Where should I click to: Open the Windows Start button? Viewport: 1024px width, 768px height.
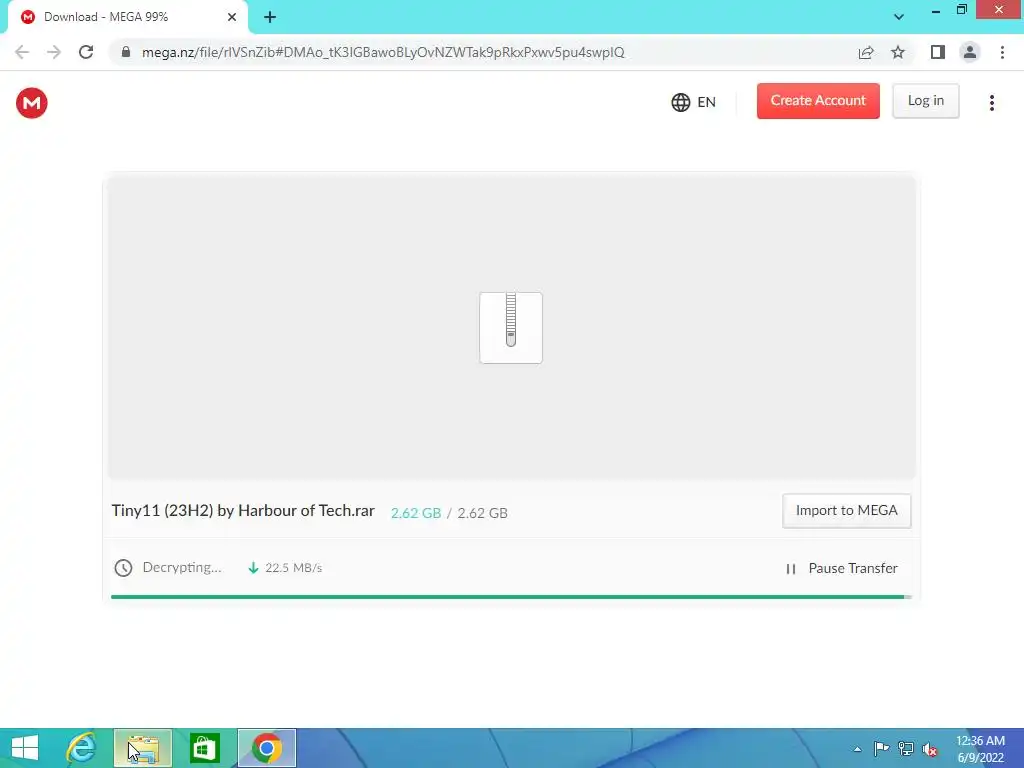(x=25, y=748)
